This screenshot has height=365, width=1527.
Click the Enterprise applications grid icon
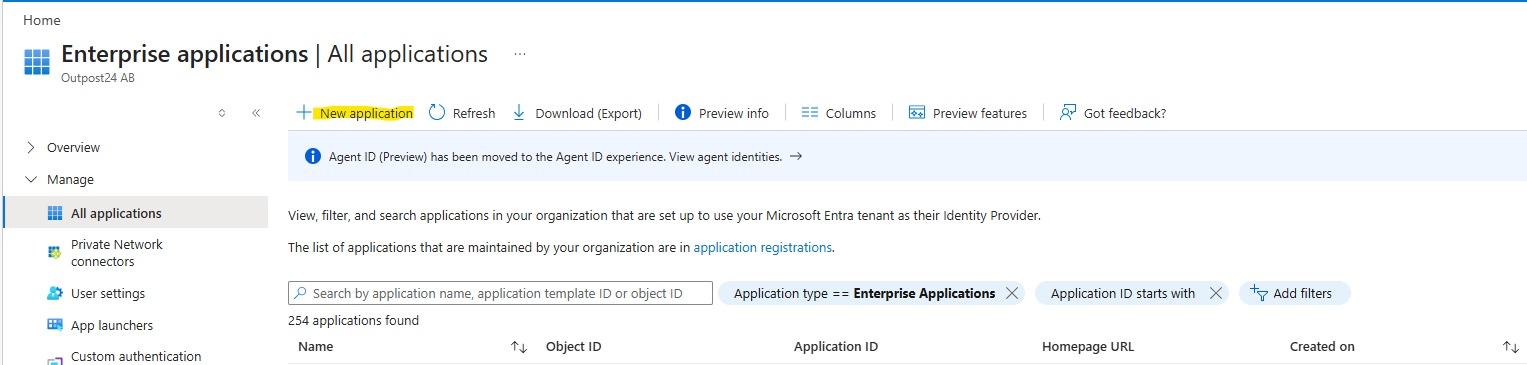(37, 61)
